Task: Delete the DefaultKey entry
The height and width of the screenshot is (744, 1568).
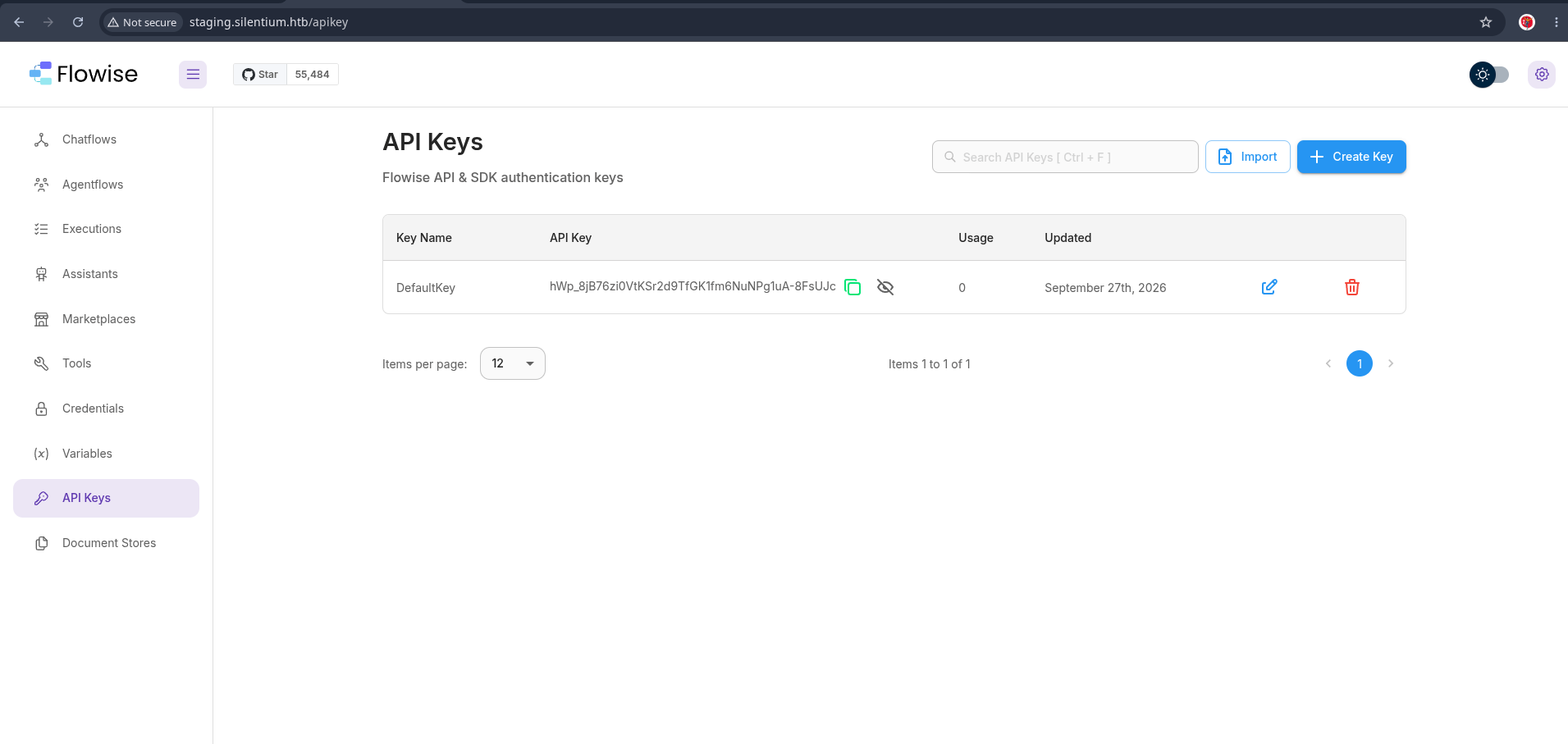Action: 1352,287
